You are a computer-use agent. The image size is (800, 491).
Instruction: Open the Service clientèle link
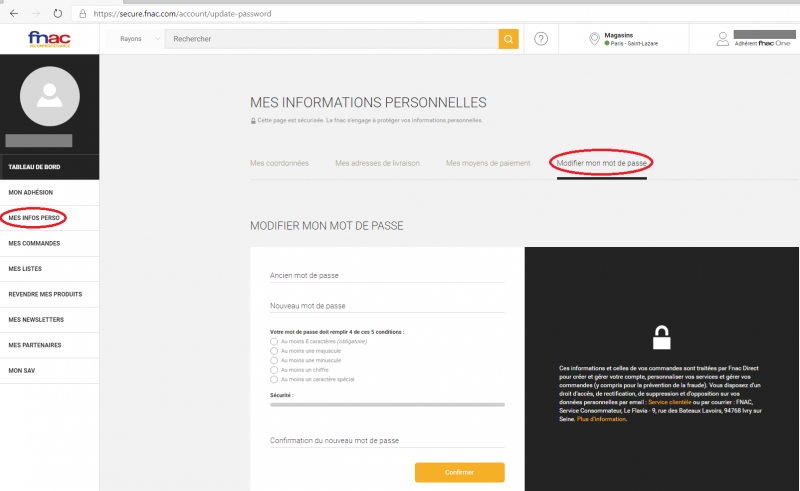(x=669, y=402)
